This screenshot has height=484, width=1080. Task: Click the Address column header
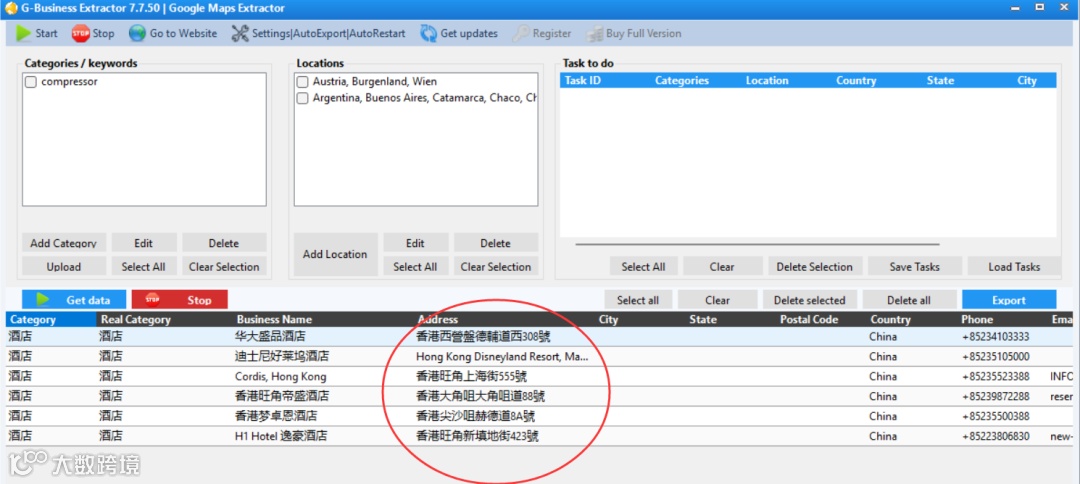437,319
